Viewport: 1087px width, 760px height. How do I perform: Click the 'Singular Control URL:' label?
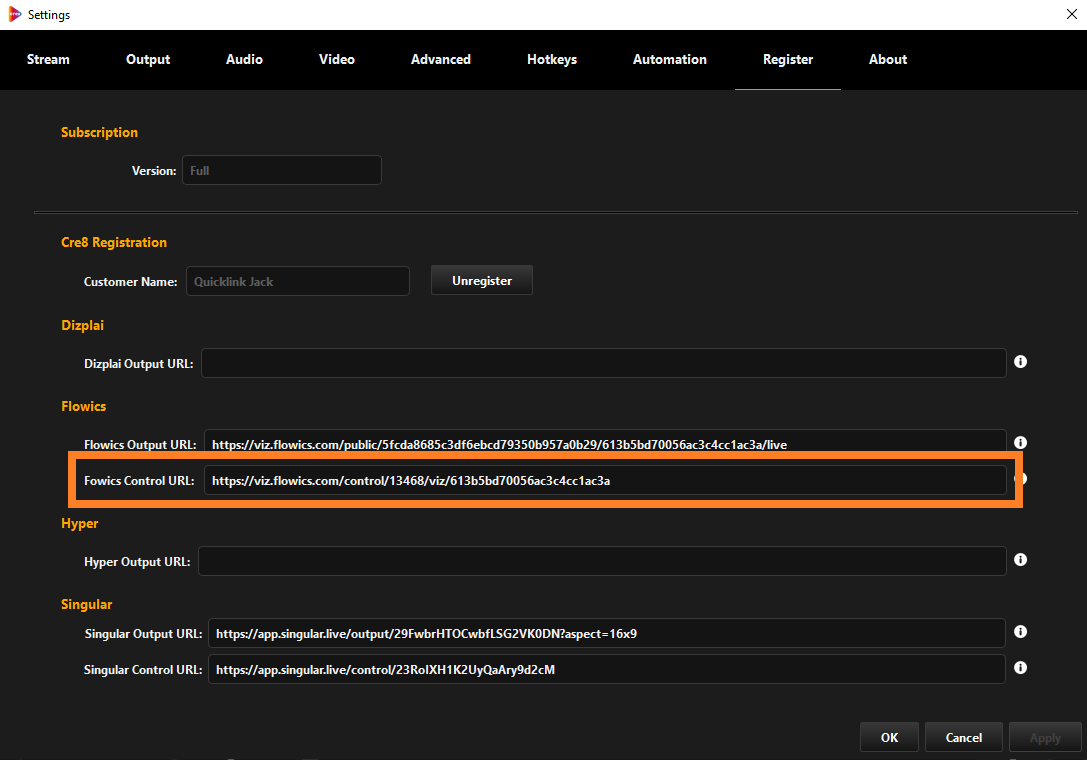pos(143,670)
